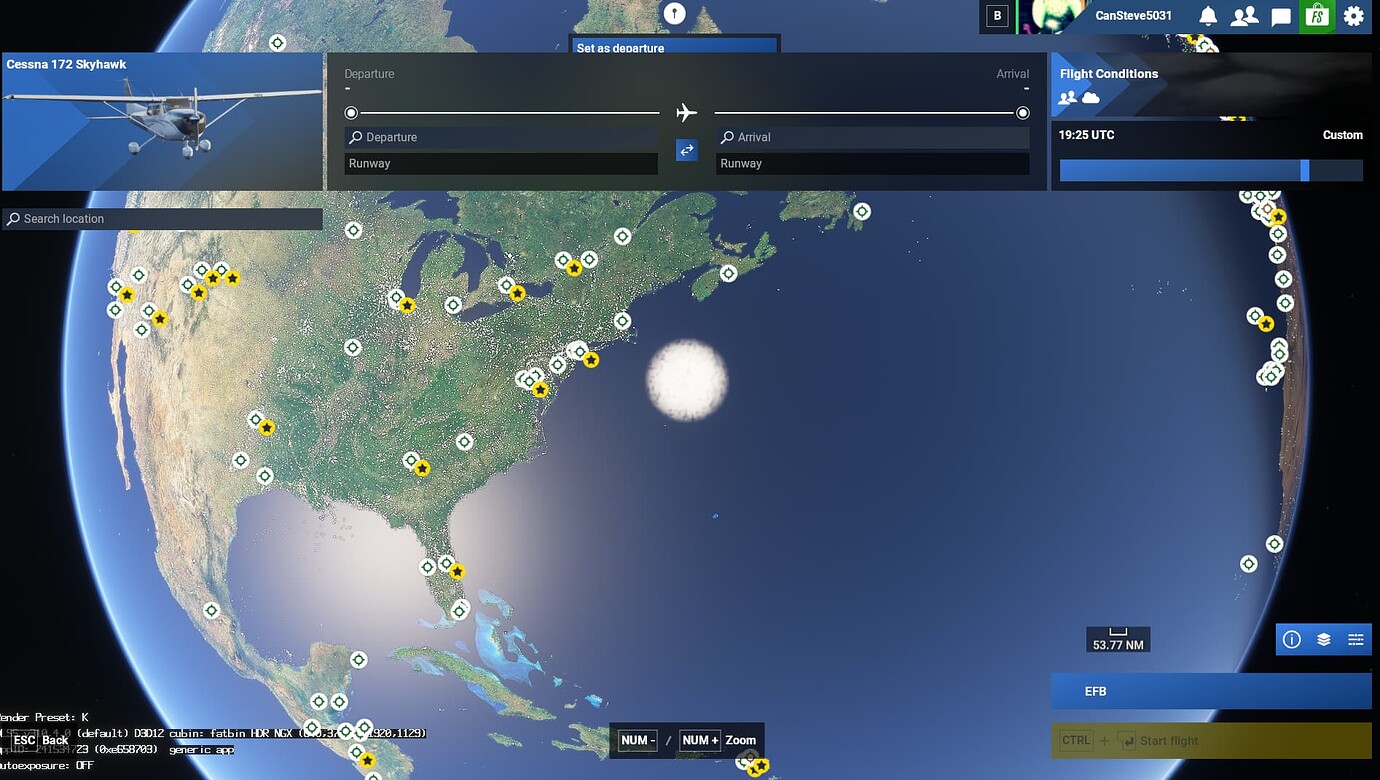Viewport: 1380px width, 780px height.
Task: Click the notifications bell icon
Action: click(1206, 15)
